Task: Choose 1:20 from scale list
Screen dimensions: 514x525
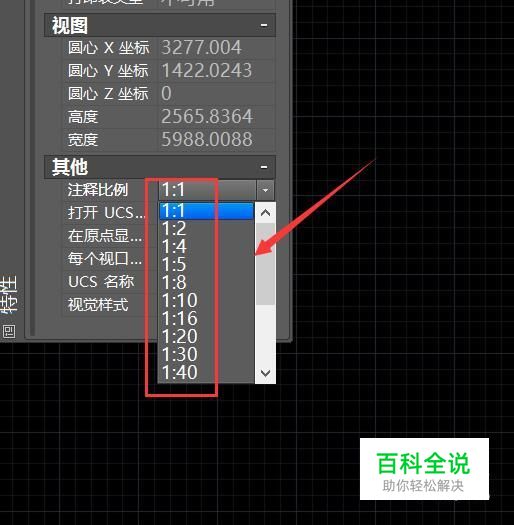Action: (x=206, y=336)
